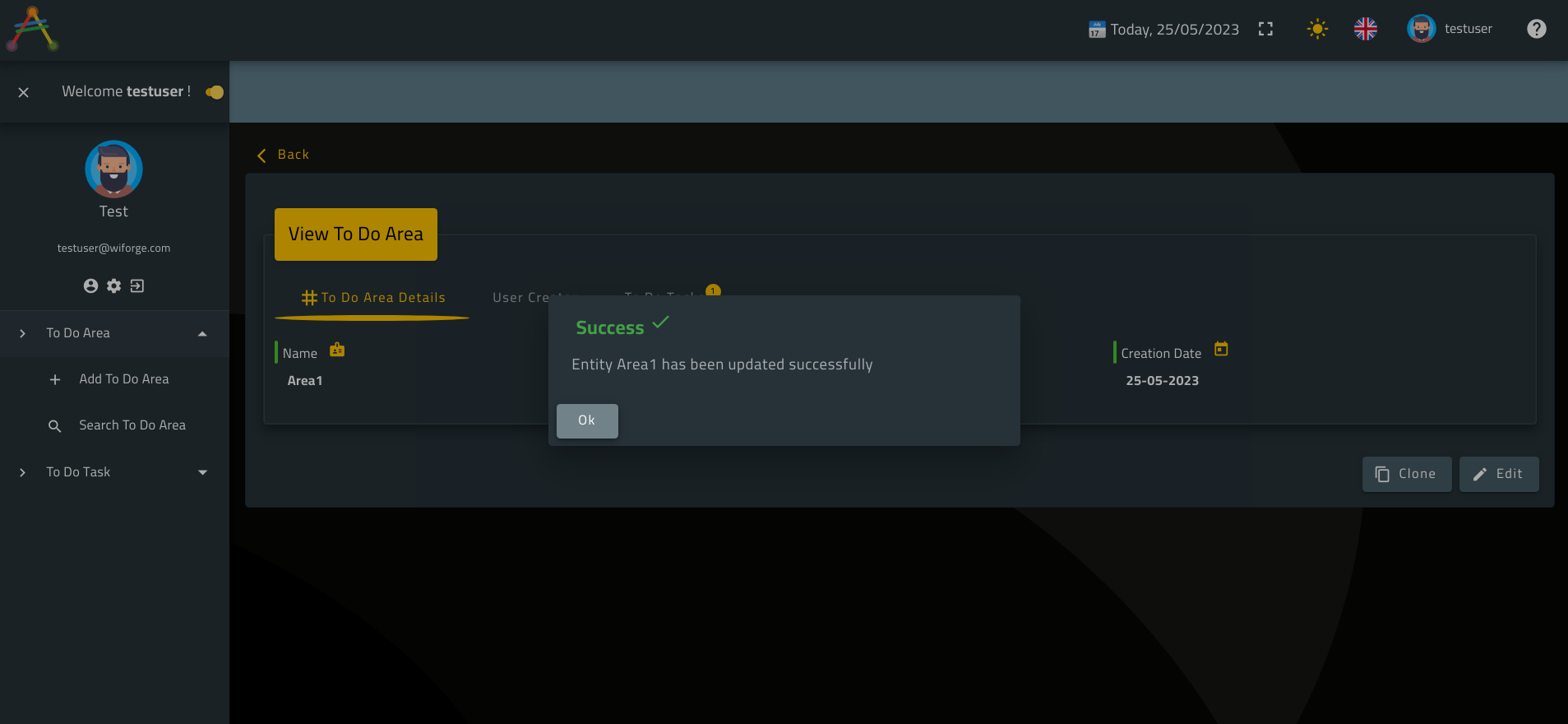The width and height of the screenshot is (1568, 724).
Task: Open testuser avatar menu in the header
Action: [1421, 29]
